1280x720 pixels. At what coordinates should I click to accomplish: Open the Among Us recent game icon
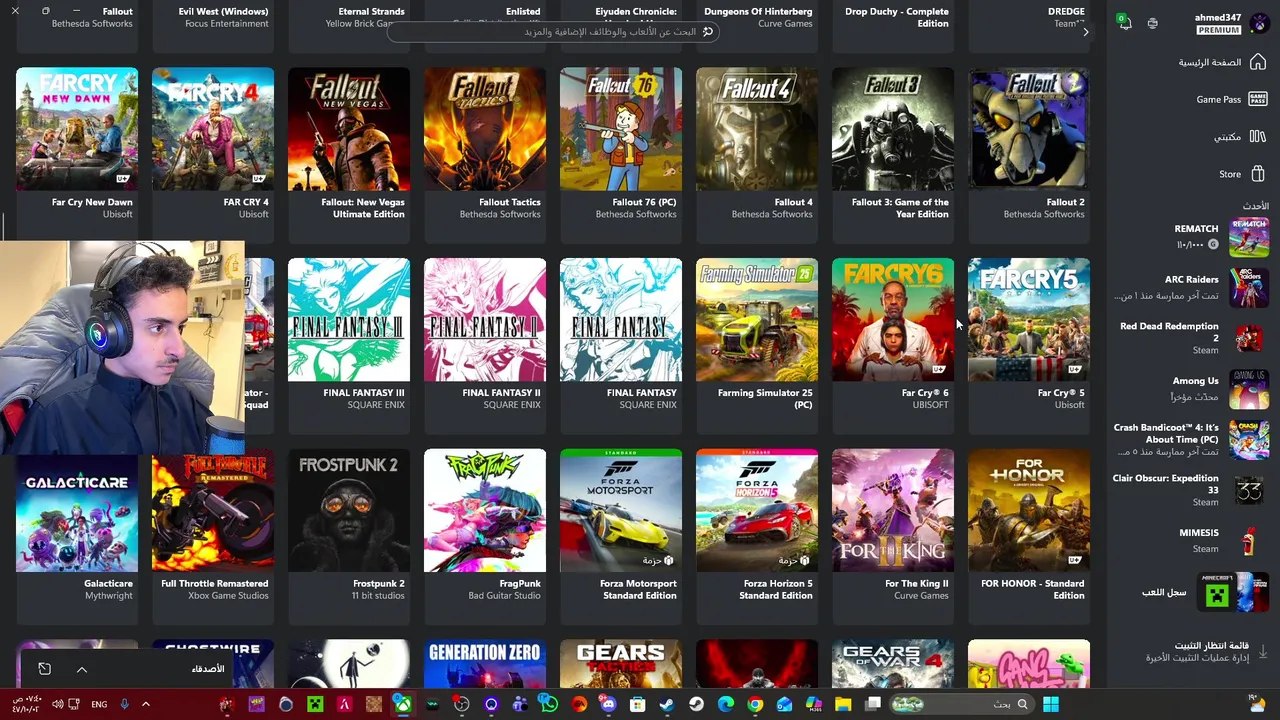1249,389
